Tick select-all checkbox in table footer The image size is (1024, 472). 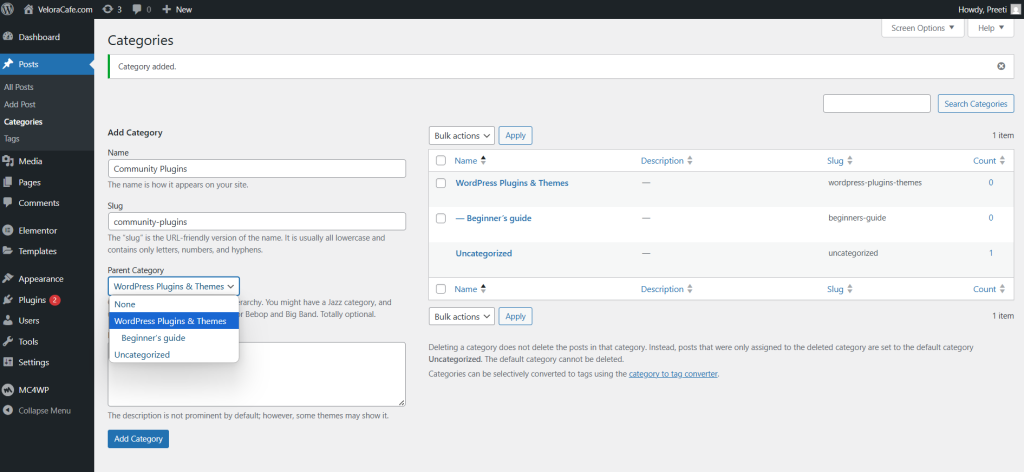pyautogui.click(x=441, y=289)
